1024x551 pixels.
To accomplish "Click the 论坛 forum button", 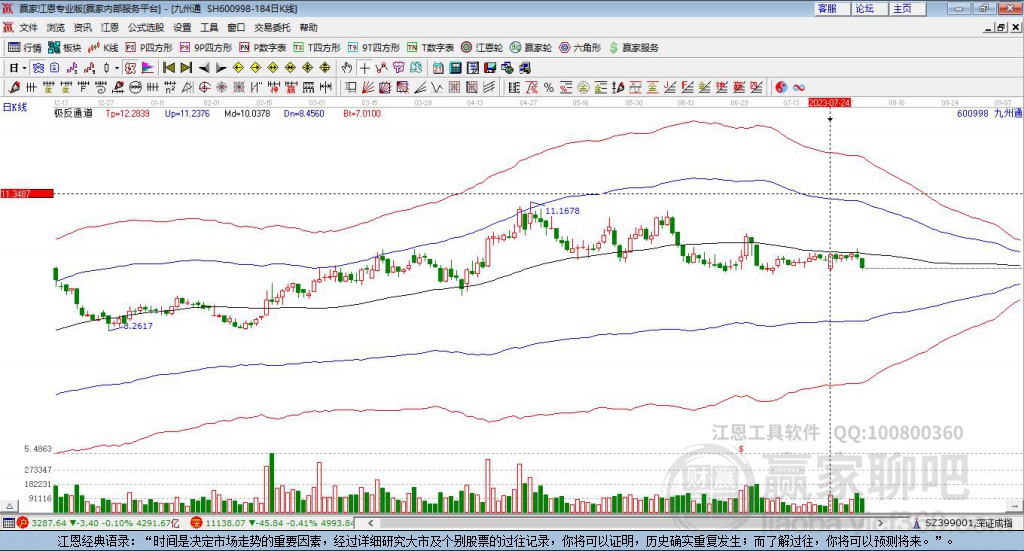I will [x=864, y=8].
